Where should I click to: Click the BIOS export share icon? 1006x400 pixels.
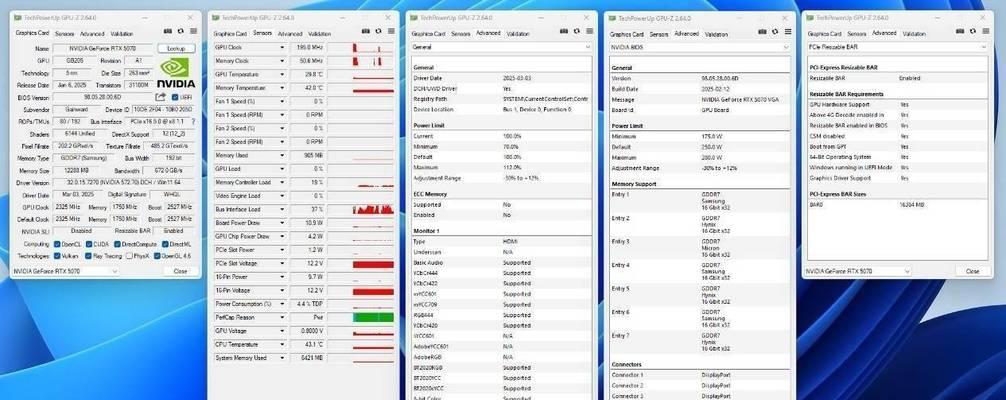pos(160,97)
